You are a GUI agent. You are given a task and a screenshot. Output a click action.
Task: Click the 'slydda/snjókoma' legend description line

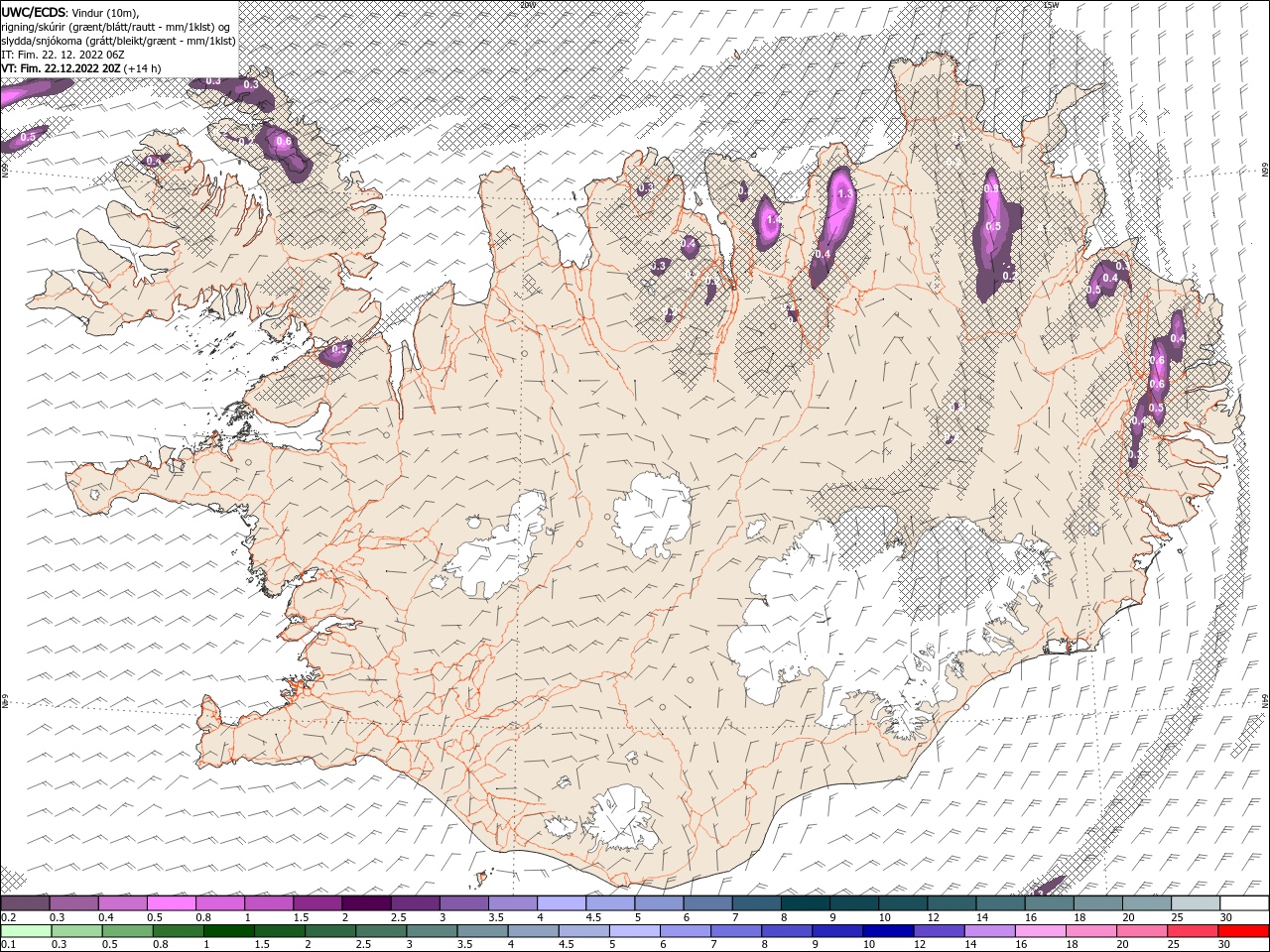click(118, 41)
